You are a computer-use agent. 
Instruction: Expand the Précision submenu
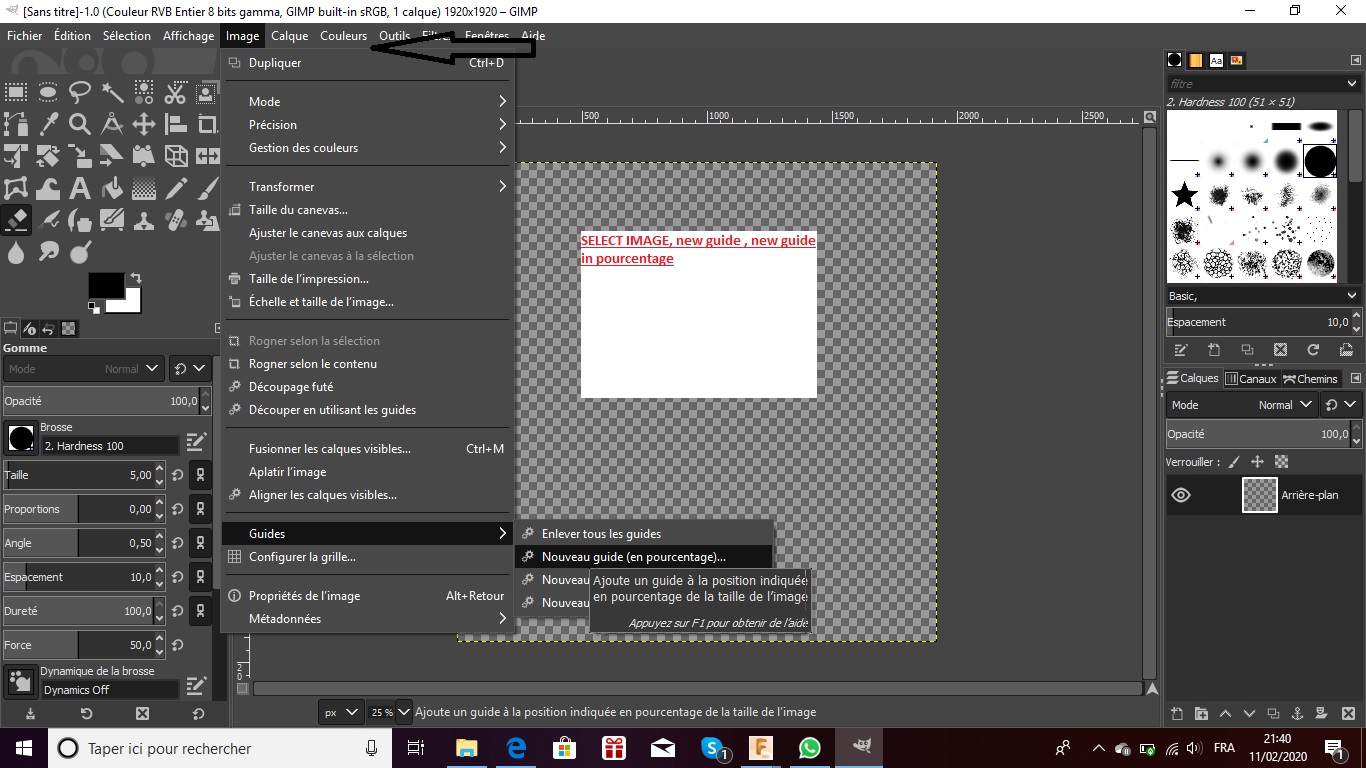[366, 125]
